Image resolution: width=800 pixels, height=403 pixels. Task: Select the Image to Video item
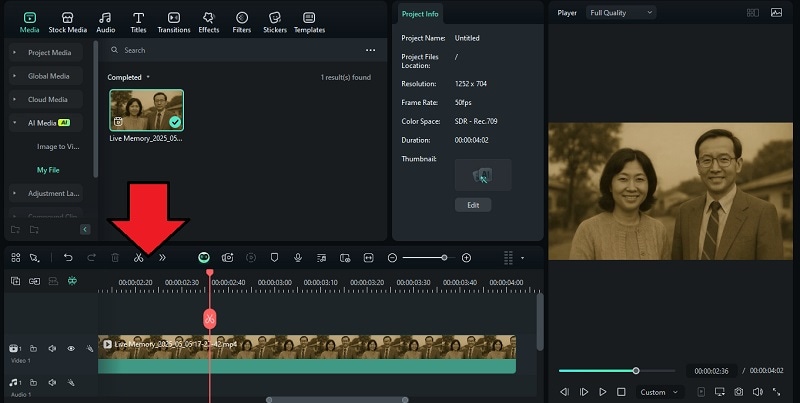pyautogui.click(x=58, y=146)
